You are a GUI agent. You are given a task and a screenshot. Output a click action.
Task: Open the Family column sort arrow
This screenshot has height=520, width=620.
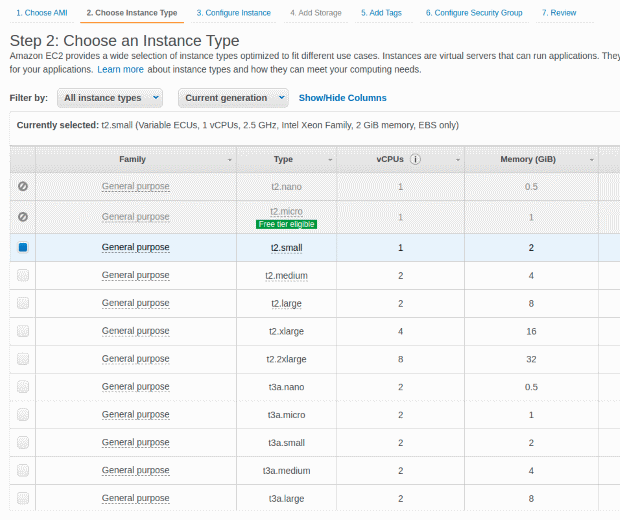click(x=230, y=160)
